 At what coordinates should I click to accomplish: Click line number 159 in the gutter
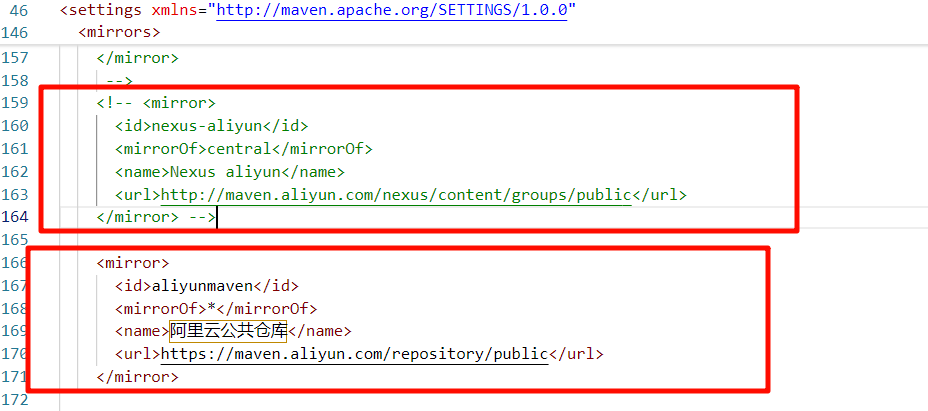click(x=15, y=103)
